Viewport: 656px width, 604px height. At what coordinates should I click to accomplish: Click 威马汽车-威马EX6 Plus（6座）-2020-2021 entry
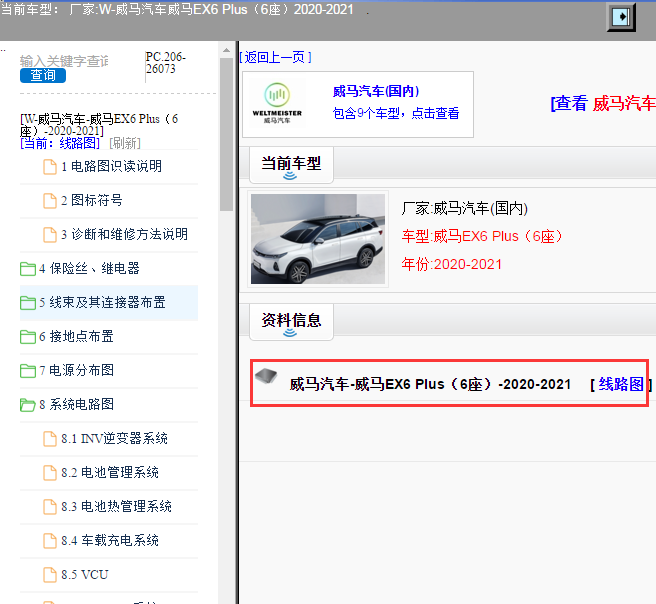[430, 384]
